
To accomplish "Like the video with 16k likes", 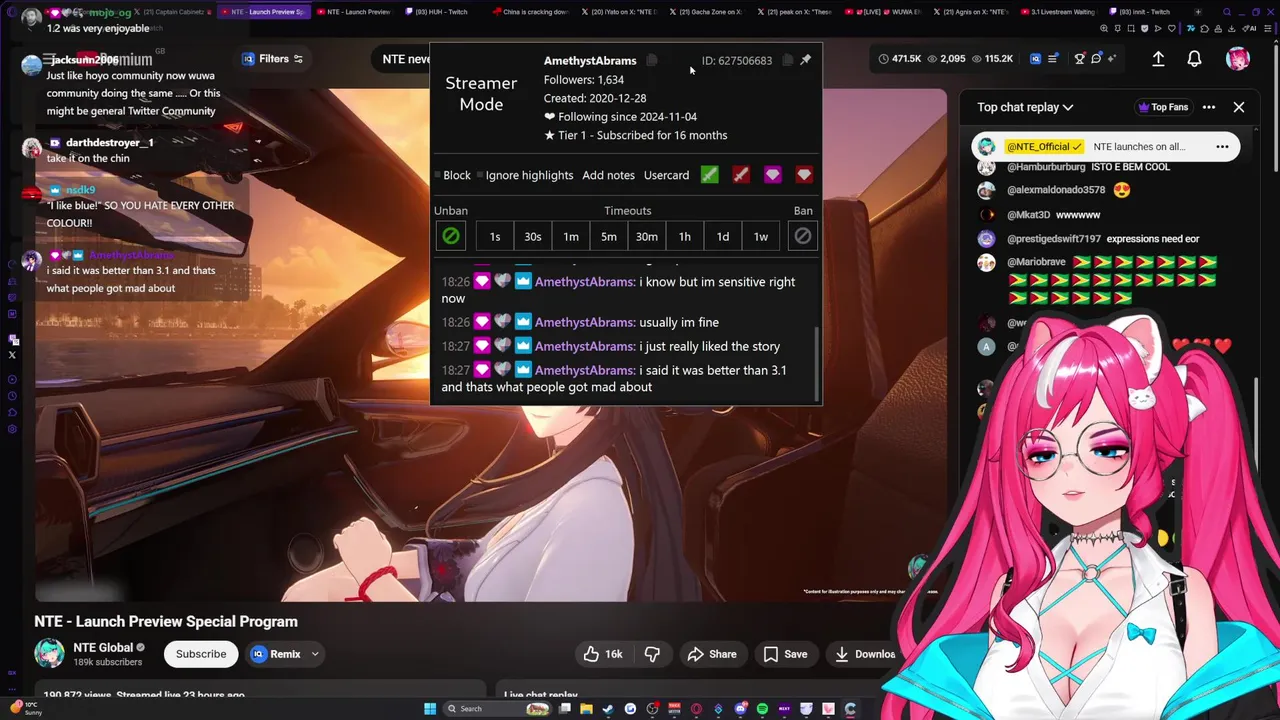I will click(603, 654).
